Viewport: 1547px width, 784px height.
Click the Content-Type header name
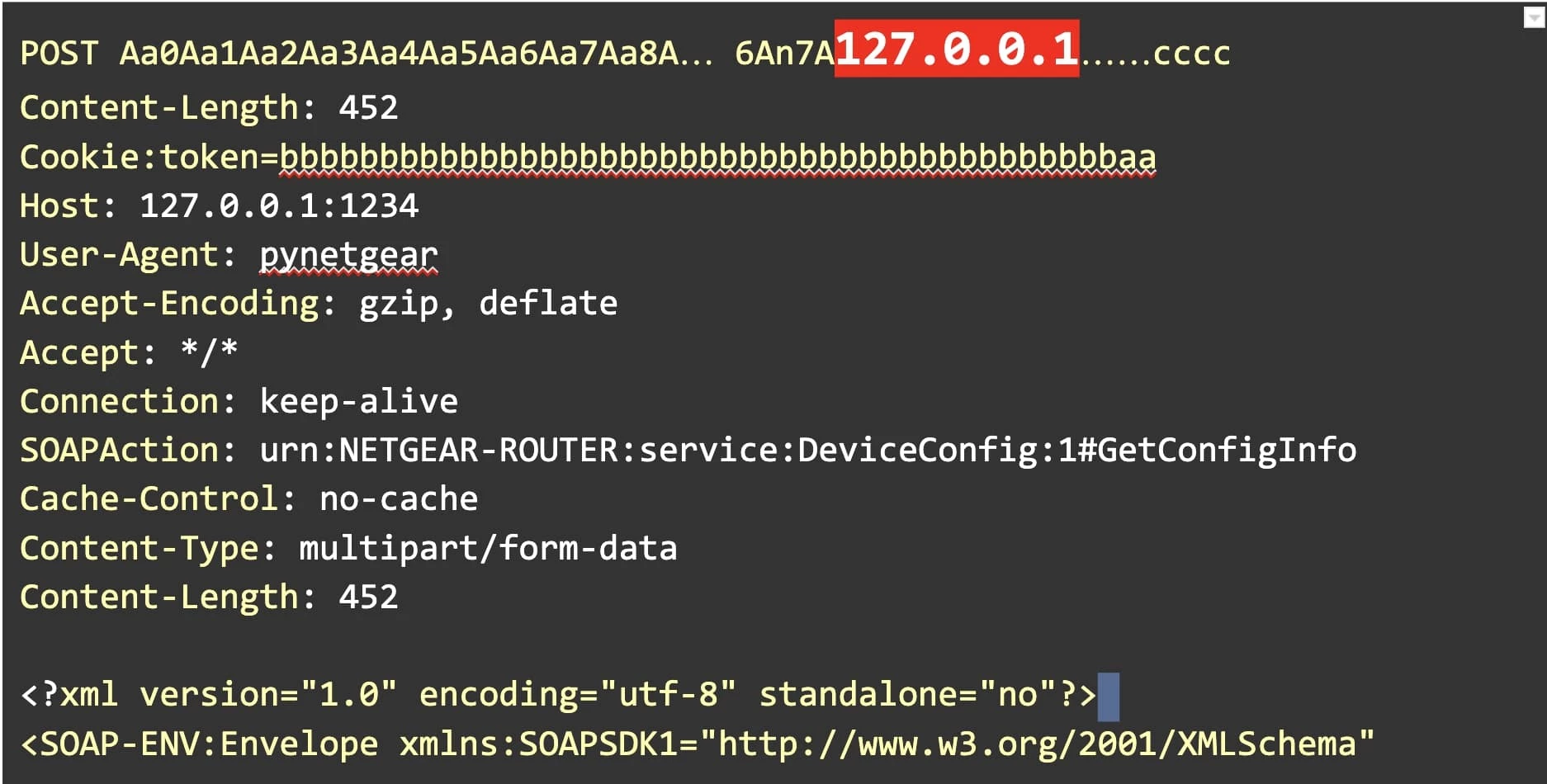(x=140, y=548)
